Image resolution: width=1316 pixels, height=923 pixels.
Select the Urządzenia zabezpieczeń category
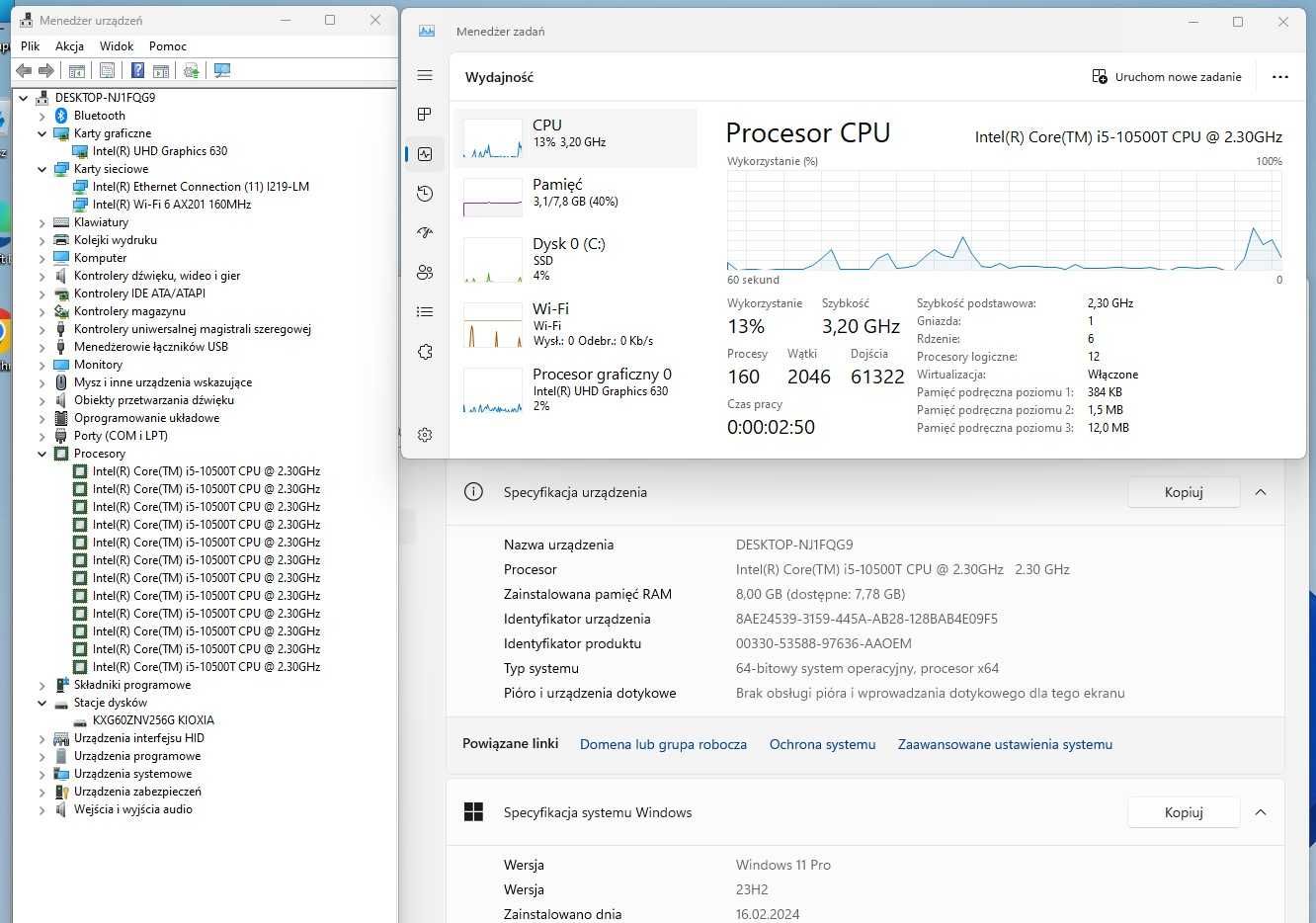tap(137, 792)
